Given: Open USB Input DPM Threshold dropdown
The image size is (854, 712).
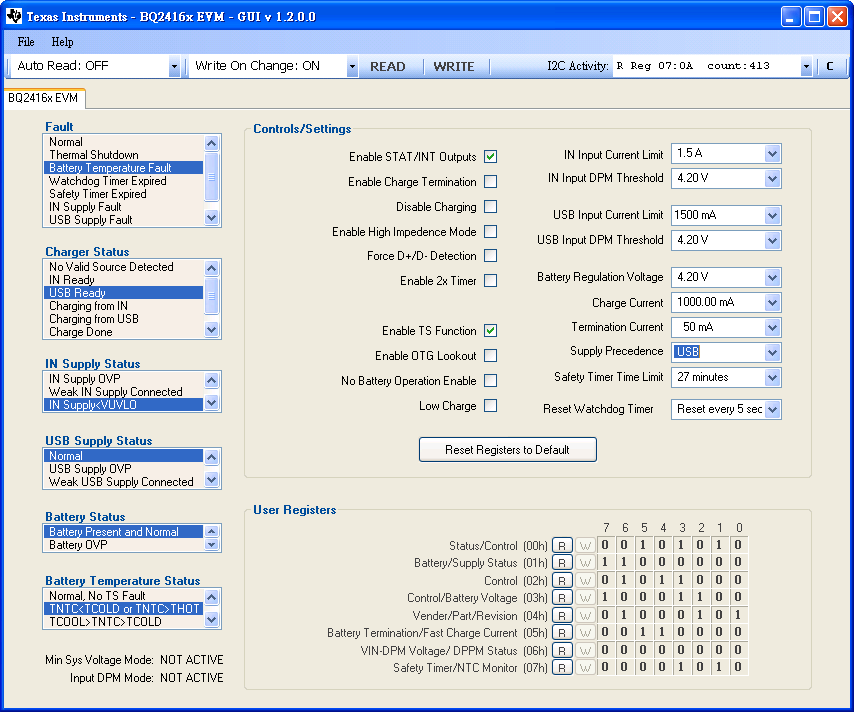Looking at the screenshot, I should pos(772,240).
